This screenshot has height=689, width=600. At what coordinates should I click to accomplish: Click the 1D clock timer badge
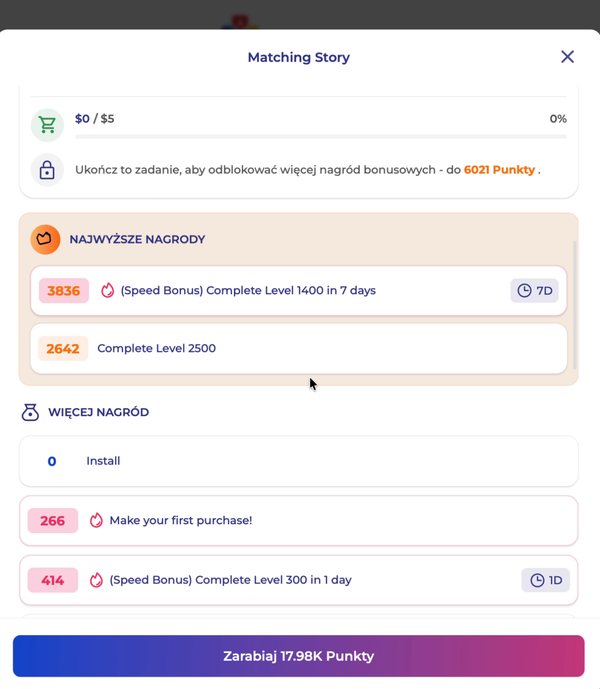coord(545,580)
